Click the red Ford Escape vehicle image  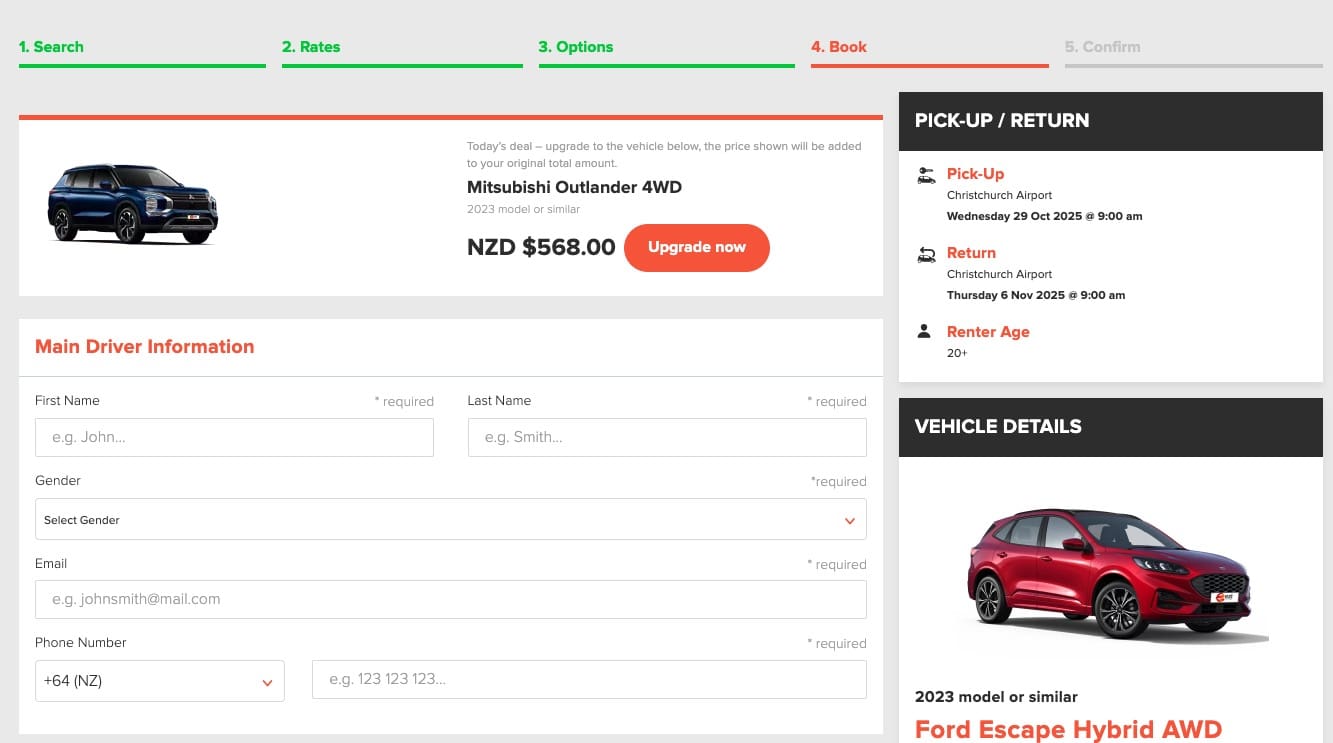pos(1110,575)
